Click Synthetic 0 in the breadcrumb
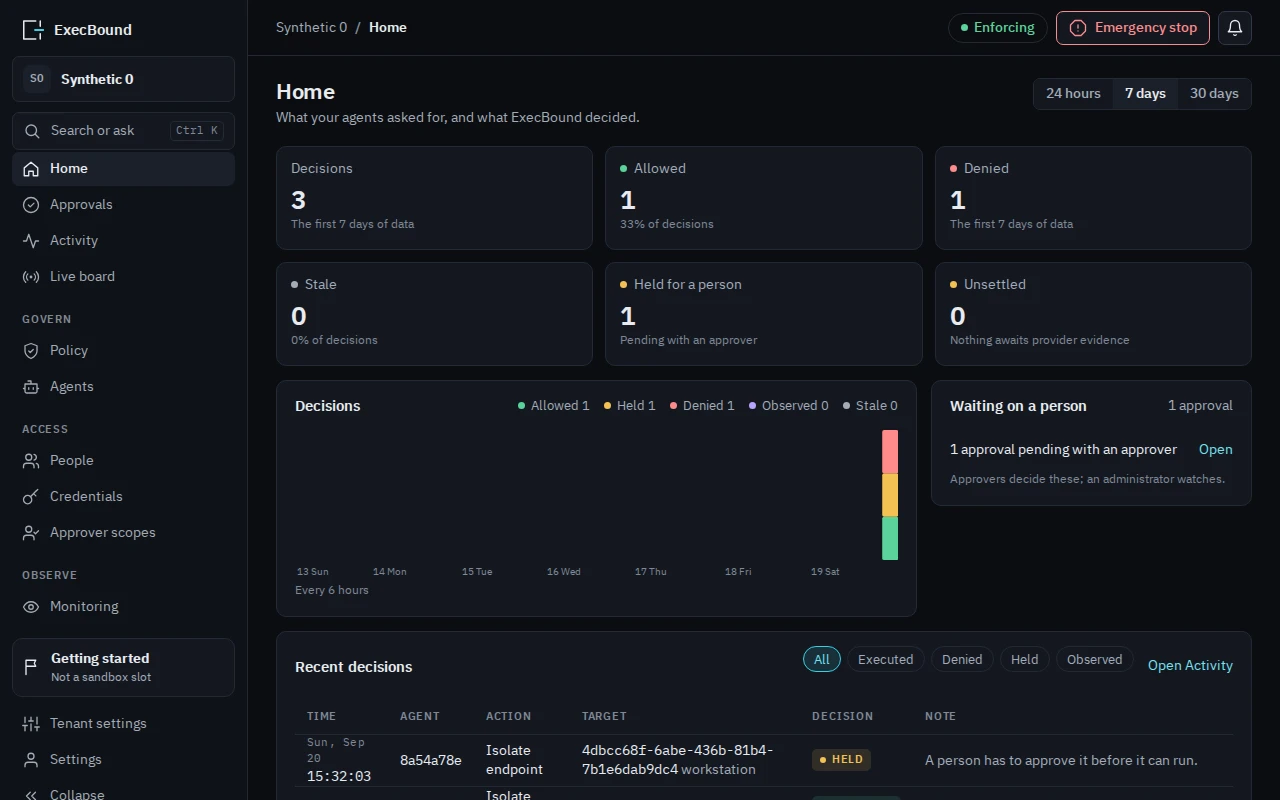The image size is (1280, 800). (x=312, y=28)
